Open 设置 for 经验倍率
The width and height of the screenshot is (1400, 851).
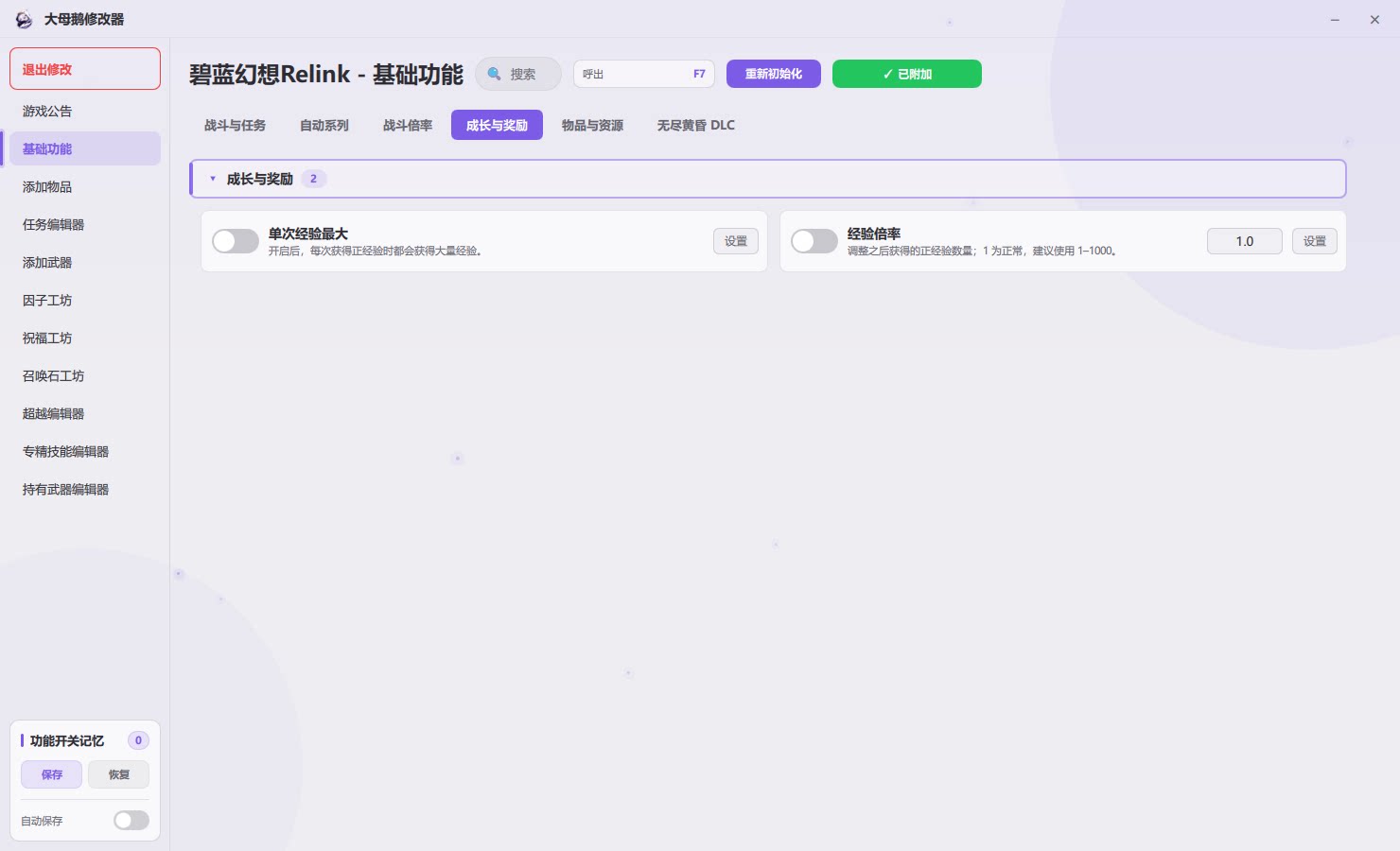coord(1315,241)
